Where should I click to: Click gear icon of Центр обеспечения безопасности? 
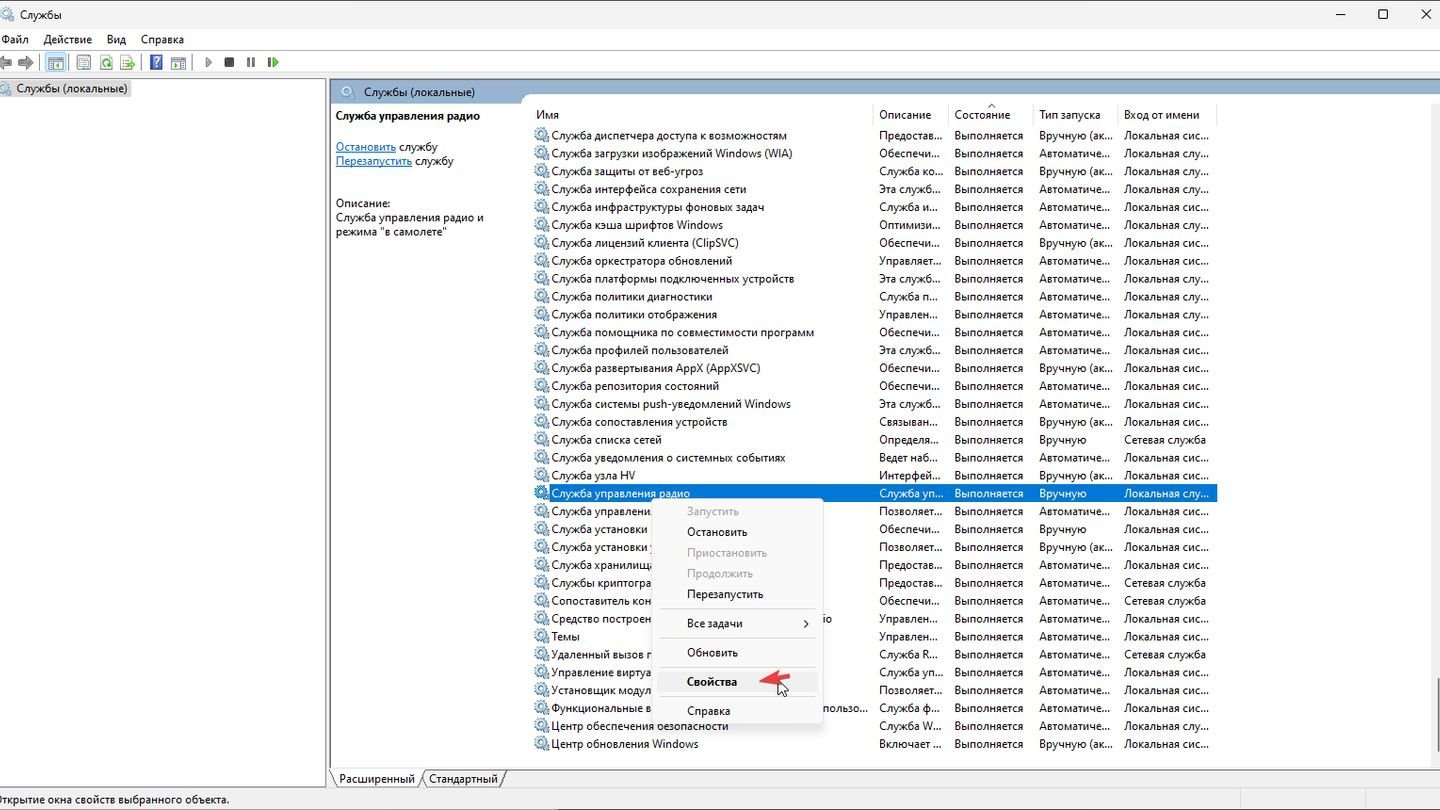542,726
